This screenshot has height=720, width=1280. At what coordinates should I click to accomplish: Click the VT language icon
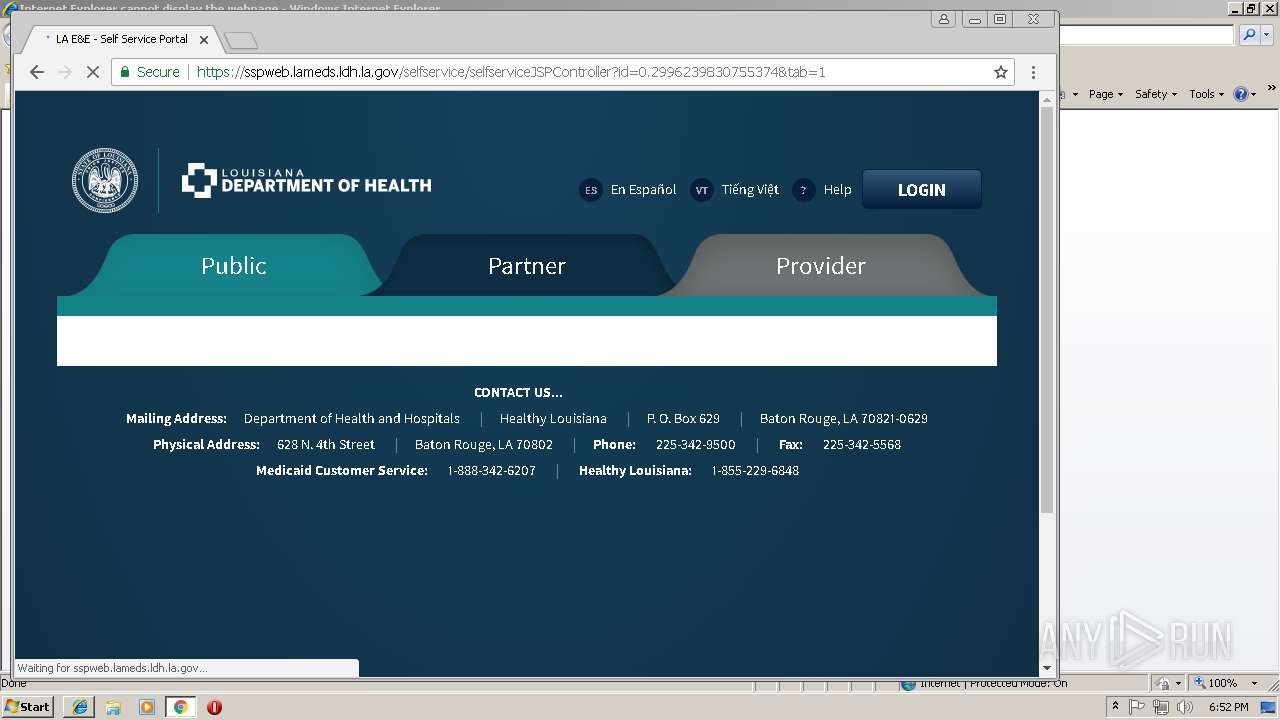(702, 190)
